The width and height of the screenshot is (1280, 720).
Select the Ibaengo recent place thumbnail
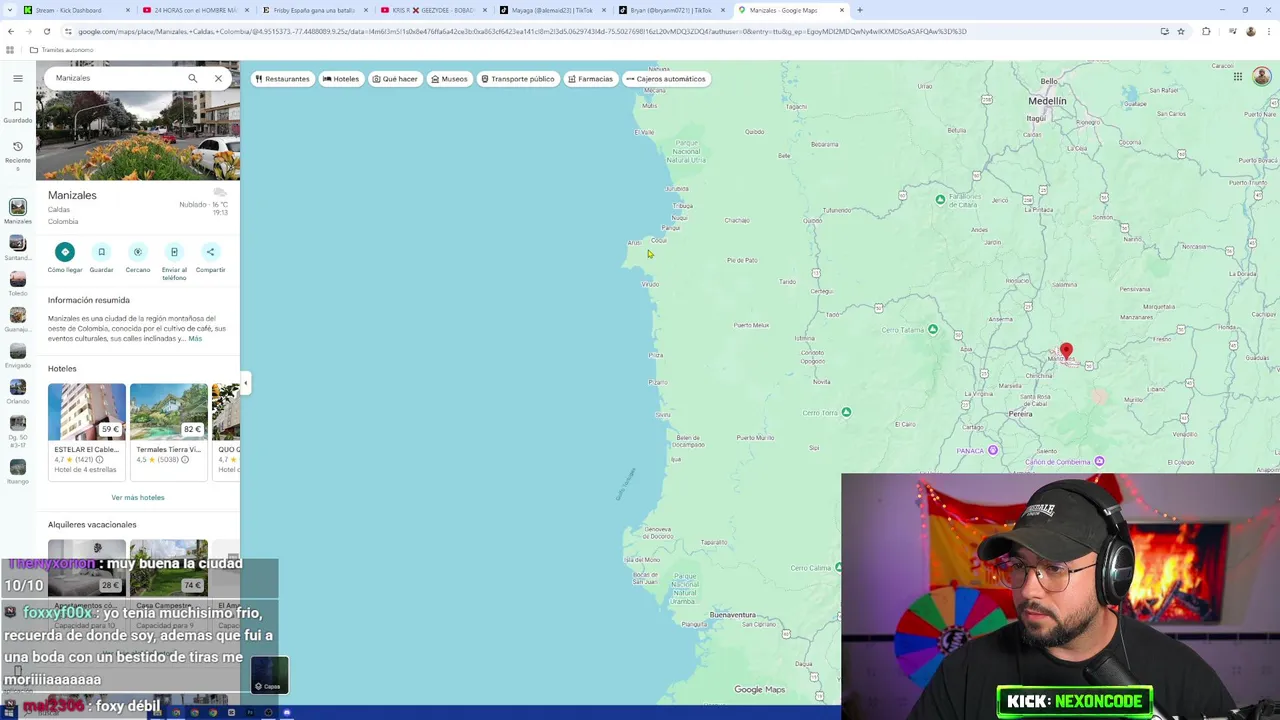(x=17, y=467)
